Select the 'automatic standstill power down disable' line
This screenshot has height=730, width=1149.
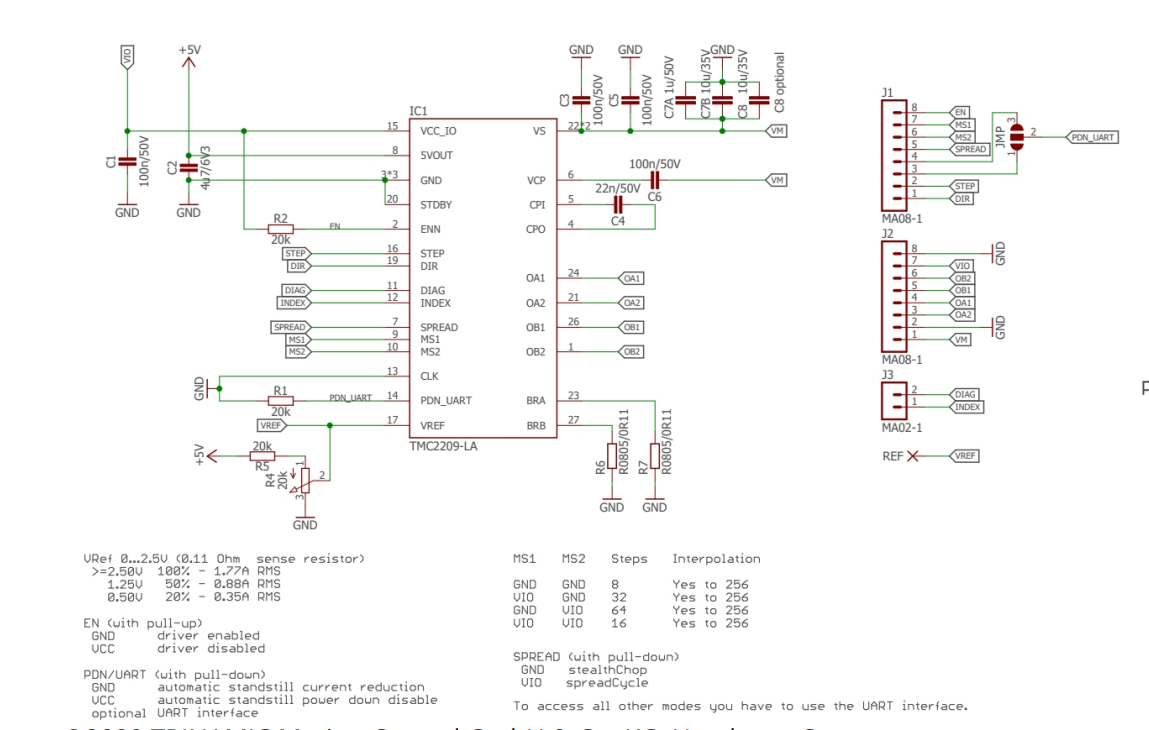(x=298, y=700)
